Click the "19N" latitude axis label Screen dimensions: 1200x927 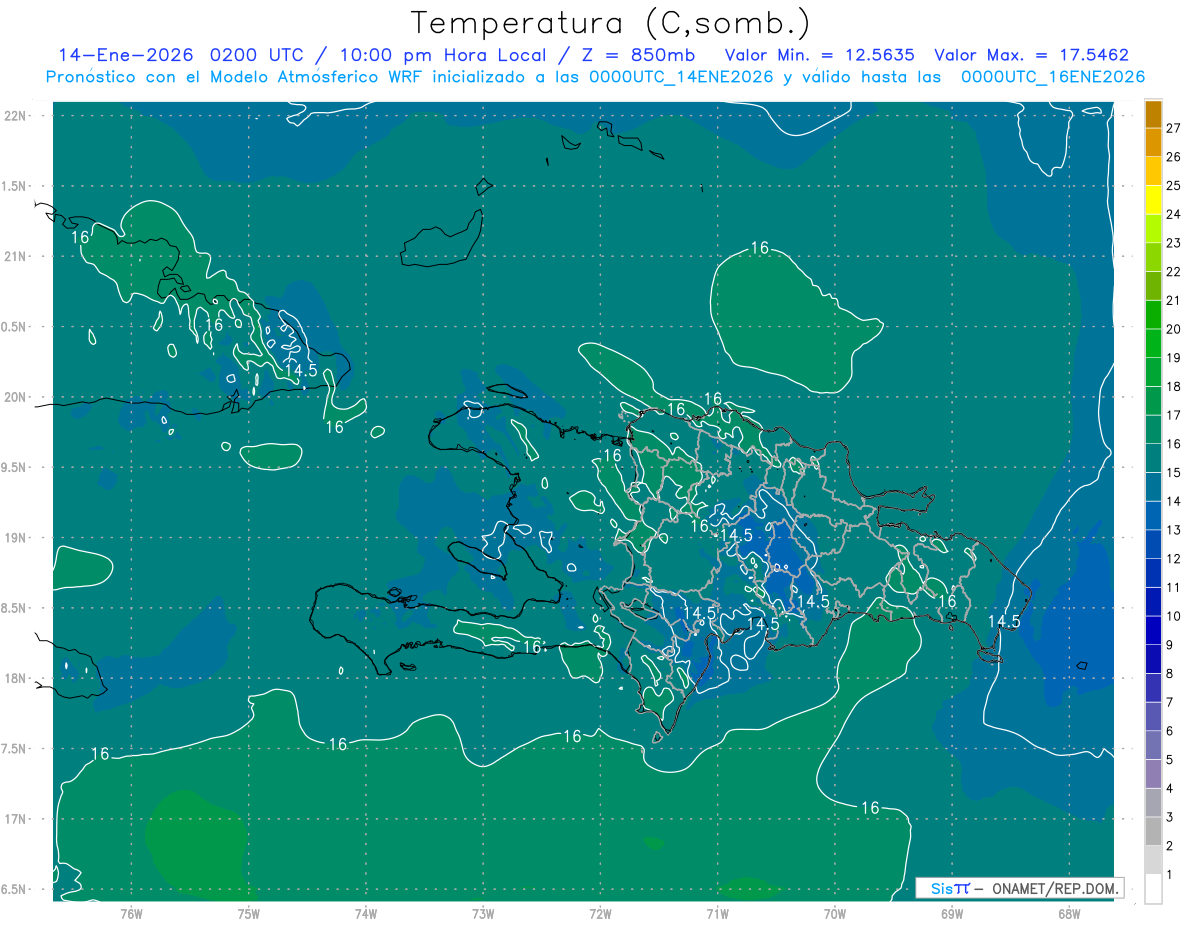pos(14,538)
